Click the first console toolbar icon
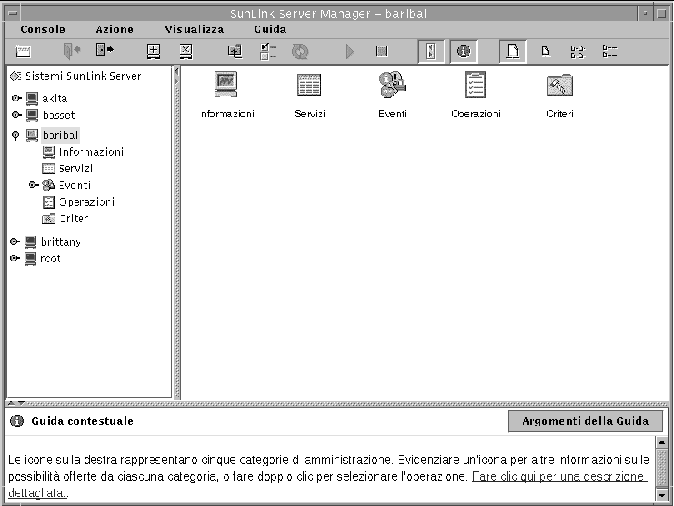This screenshot has width=674, height=506. click(x=23, y=52)
